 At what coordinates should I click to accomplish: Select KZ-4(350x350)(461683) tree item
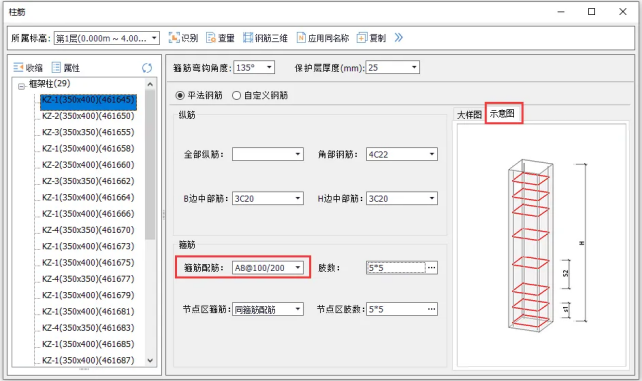88,328
